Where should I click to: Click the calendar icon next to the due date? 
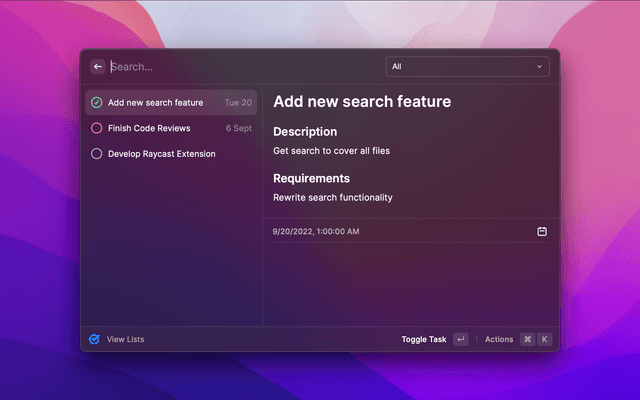(542, 231)
